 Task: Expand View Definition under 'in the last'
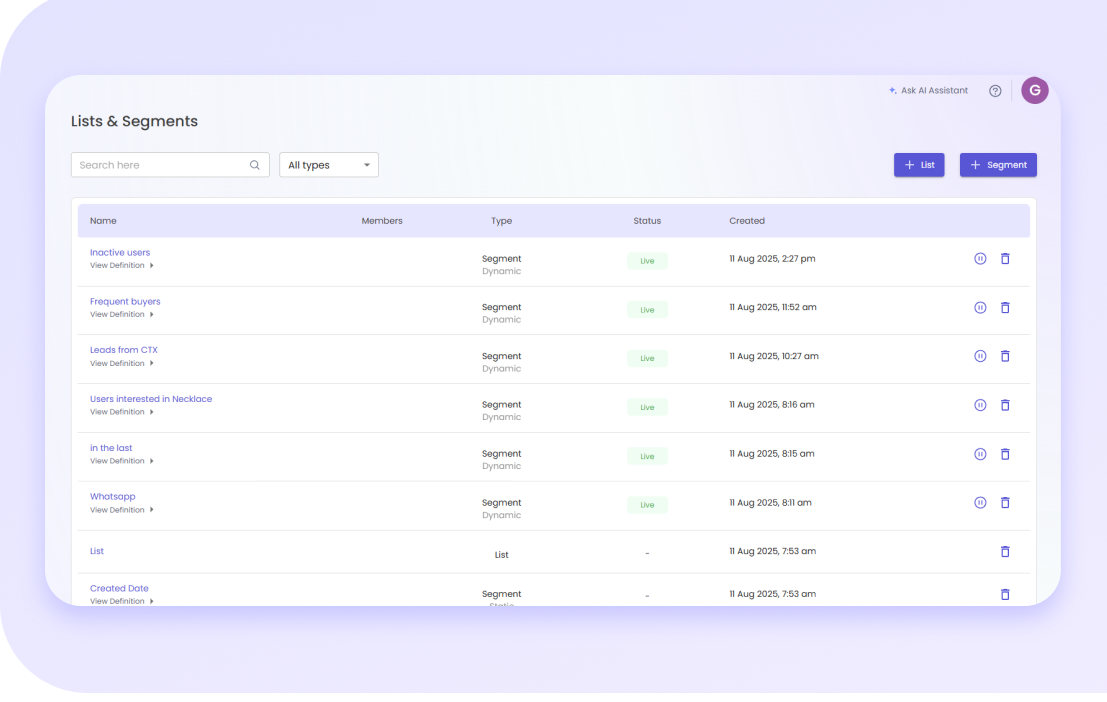pyautogui.click(x=121, y=460)
